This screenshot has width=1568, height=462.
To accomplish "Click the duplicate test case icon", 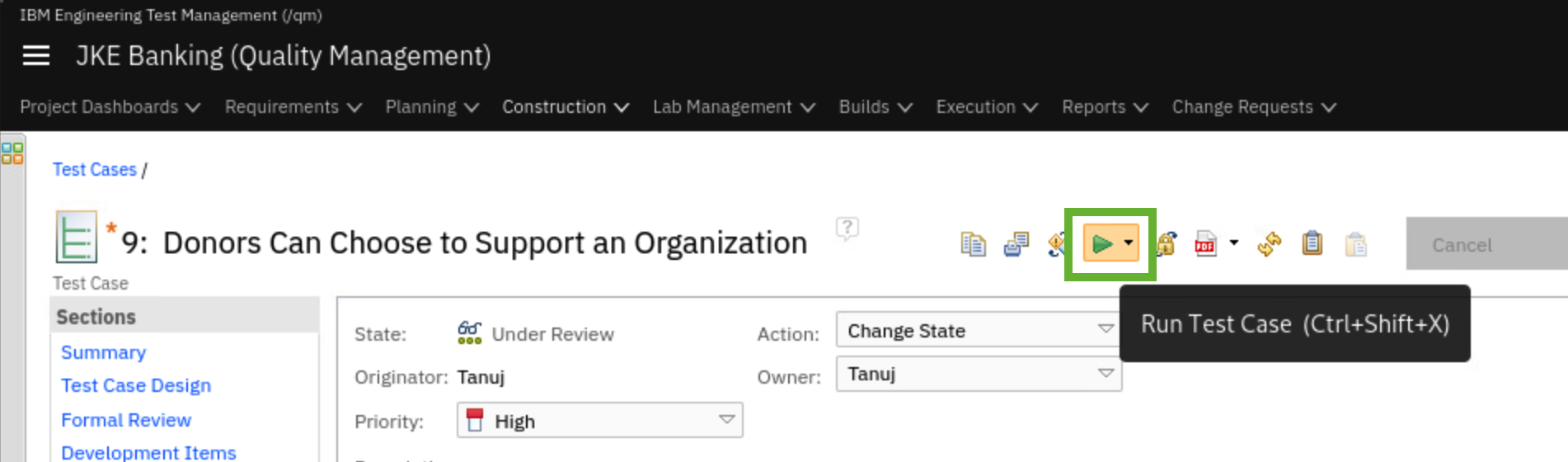I will click(x=973, y=244).
